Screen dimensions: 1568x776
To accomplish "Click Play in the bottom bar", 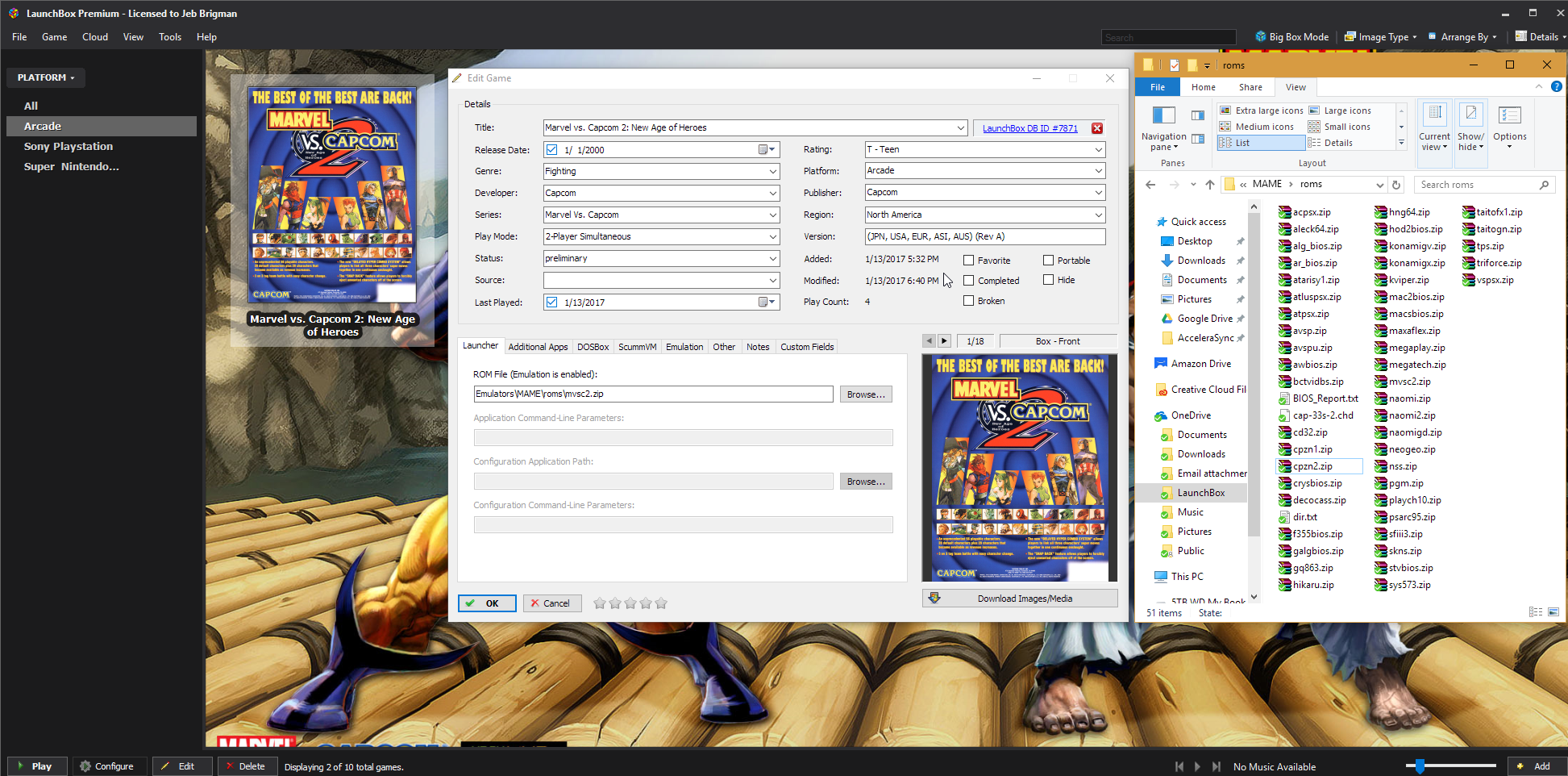I will (36, 766).
